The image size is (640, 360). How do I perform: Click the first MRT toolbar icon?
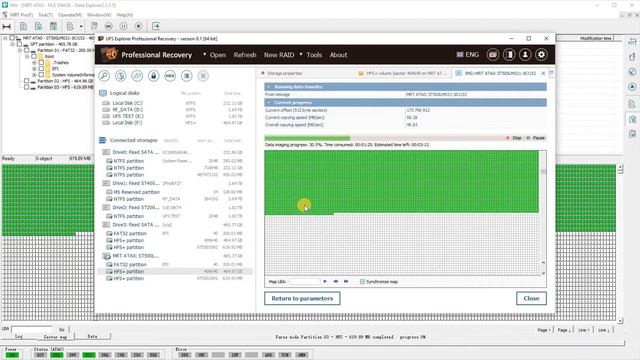point(7,27)
